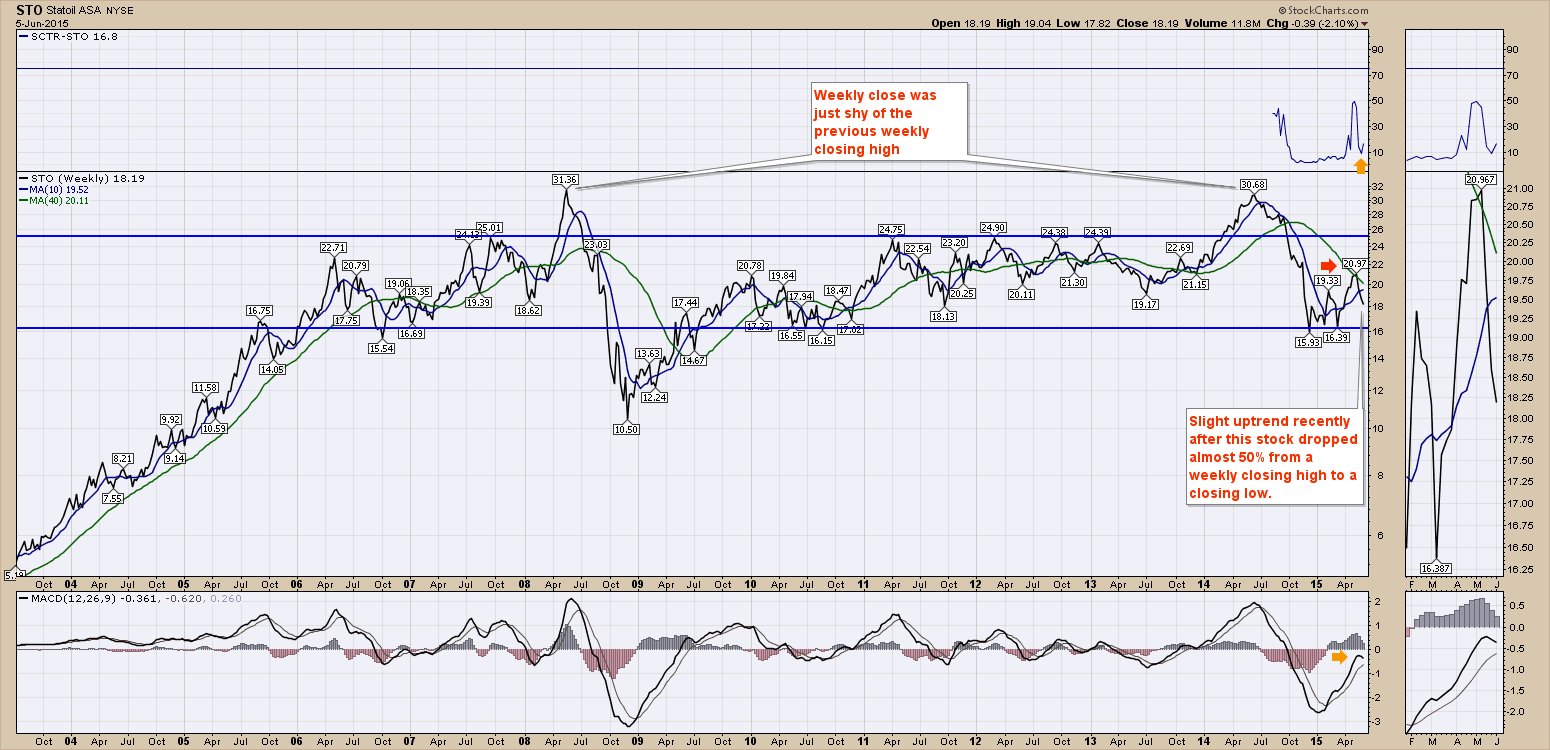1550x750 pixels.
Task: Click the 20.25 price label
Action: click(x=963, y=293)
